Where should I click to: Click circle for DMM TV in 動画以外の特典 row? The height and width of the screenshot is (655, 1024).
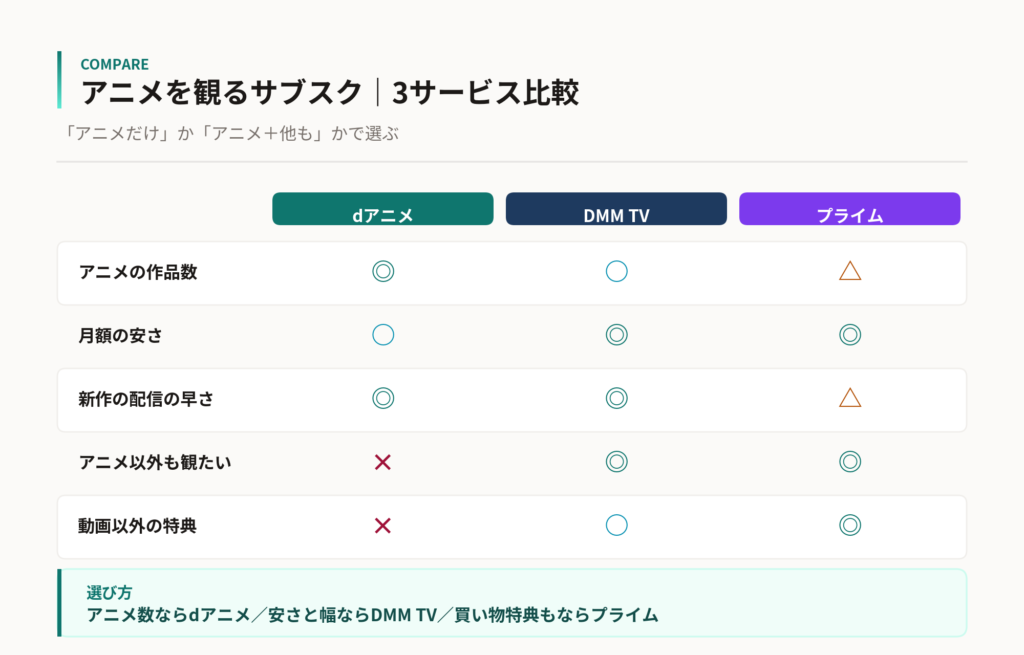tap(616, 524)
